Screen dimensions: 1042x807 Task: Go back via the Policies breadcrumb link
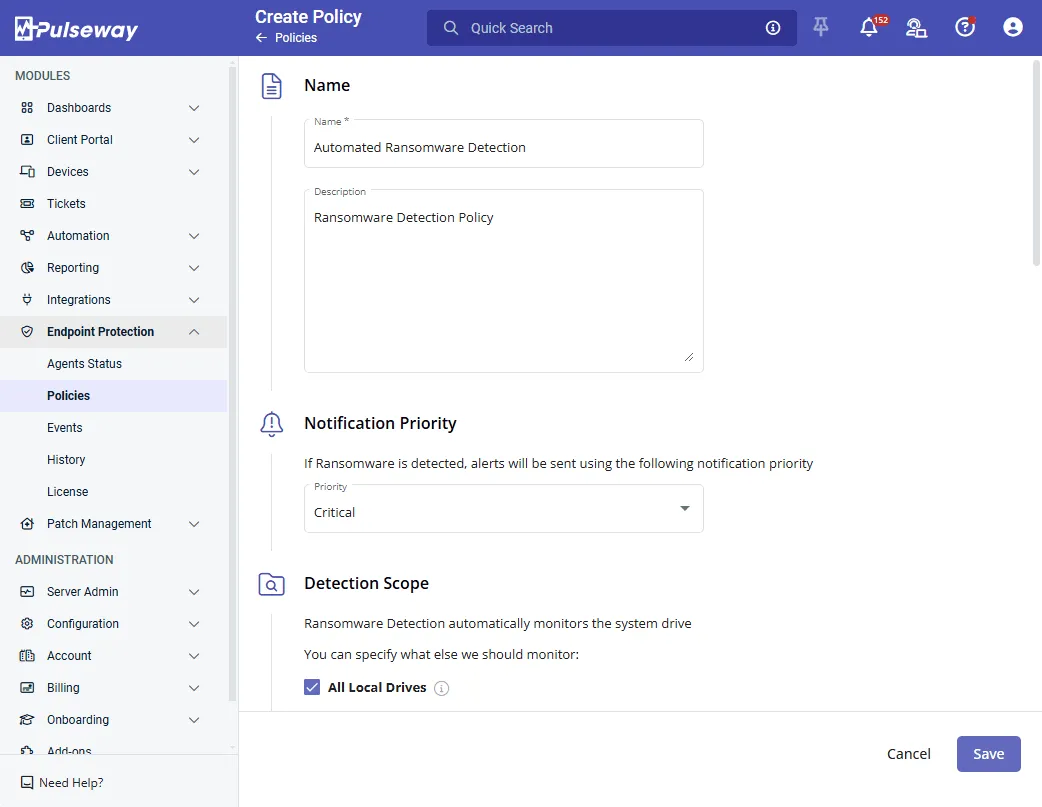click(295, 38)
